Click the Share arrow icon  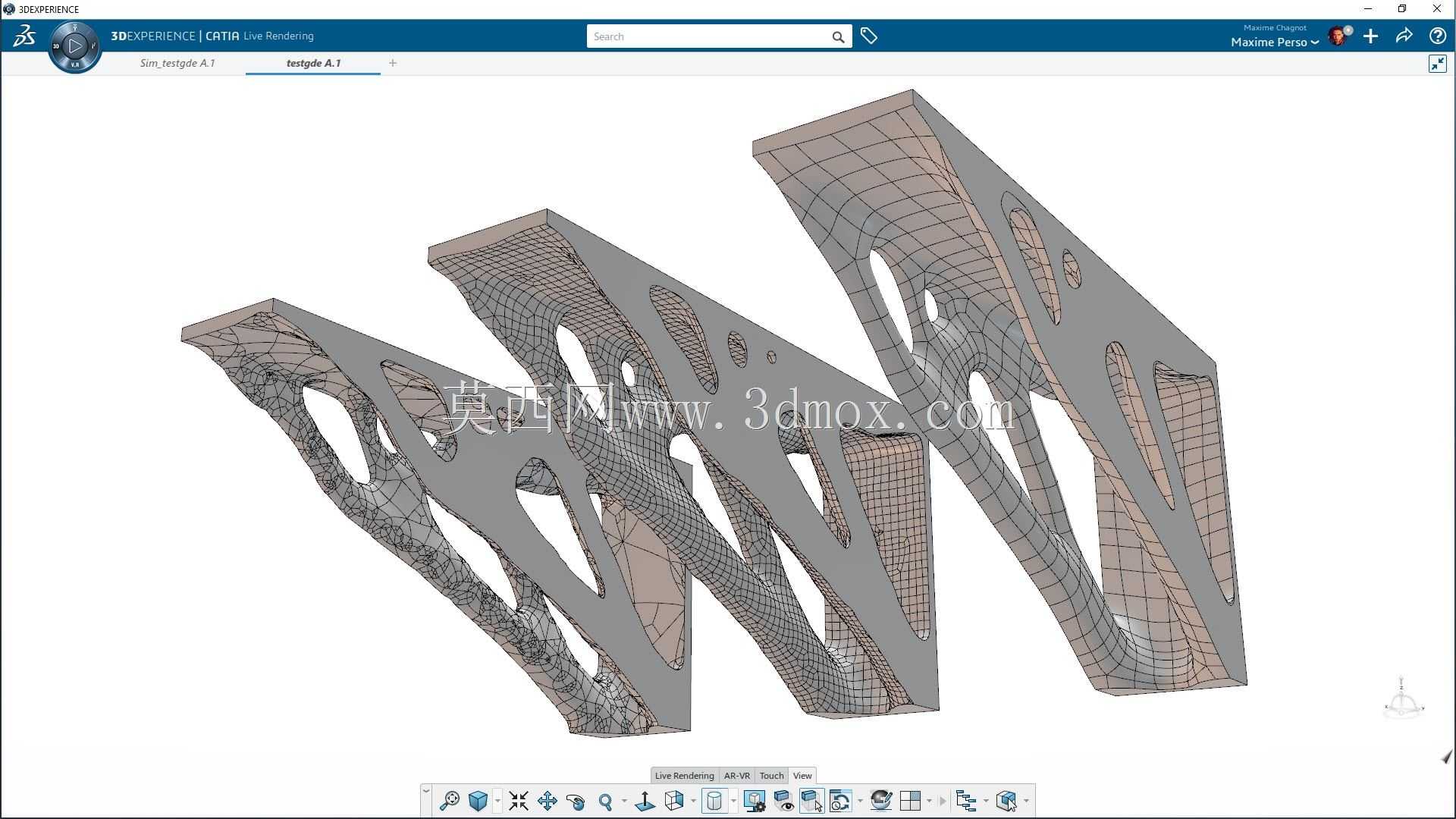pos(1404,36)
